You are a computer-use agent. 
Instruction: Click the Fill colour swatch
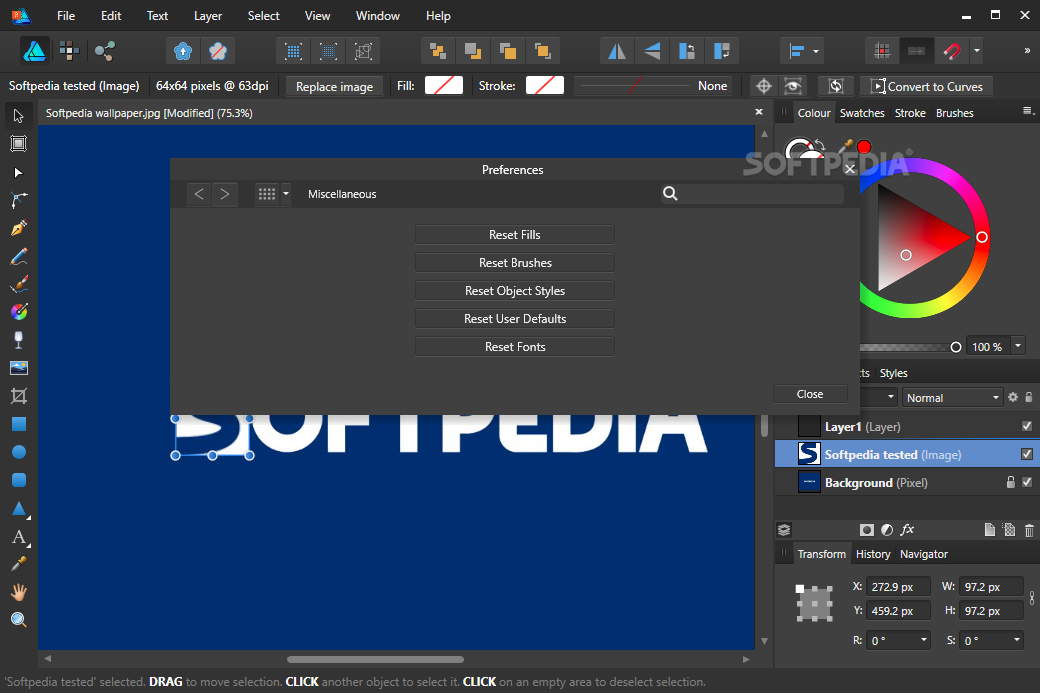click(x=444, y=86)
